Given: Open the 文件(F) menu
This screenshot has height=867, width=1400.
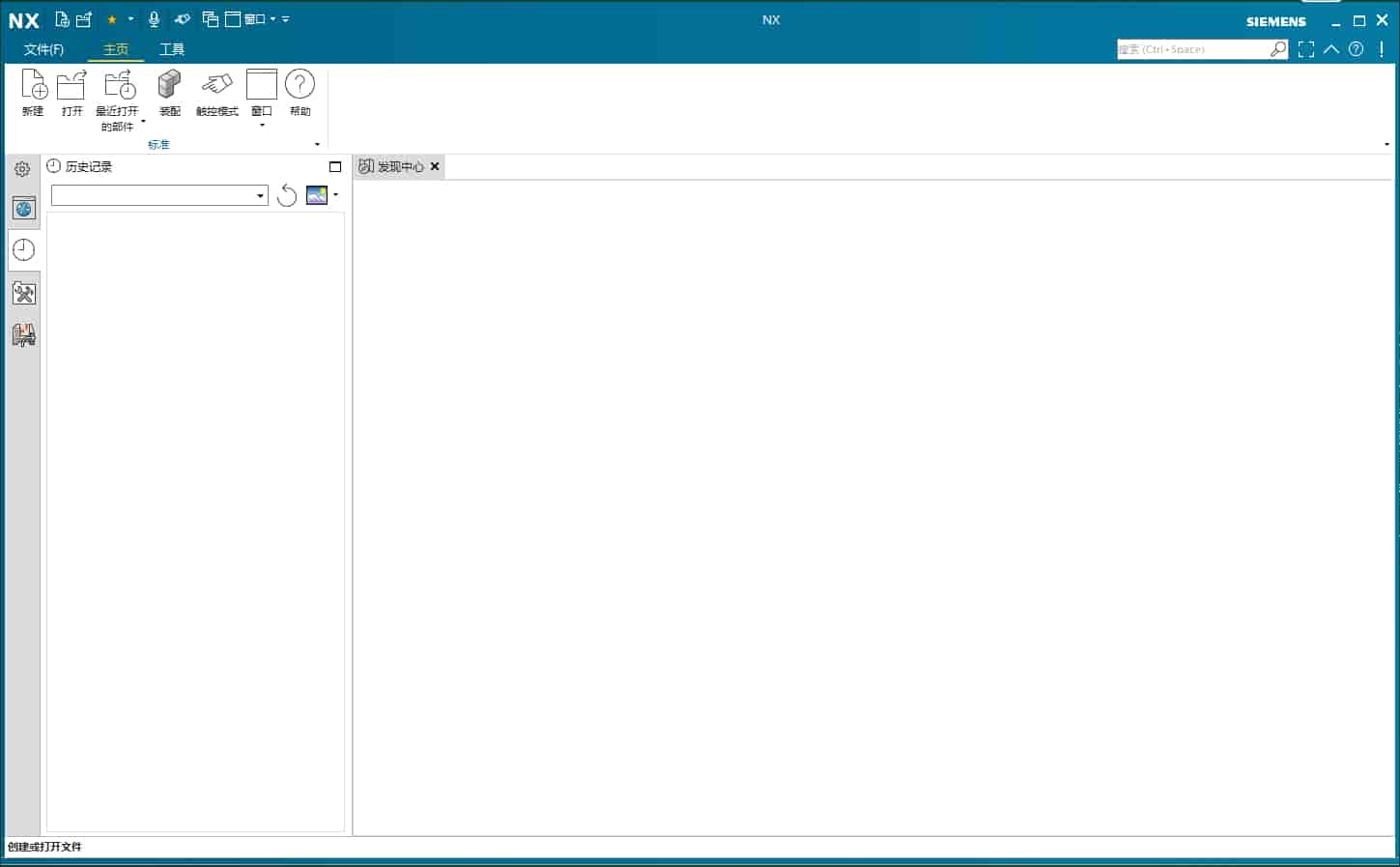Looking at the screenshot, I should pyautogui.click(x=43, y=49).
